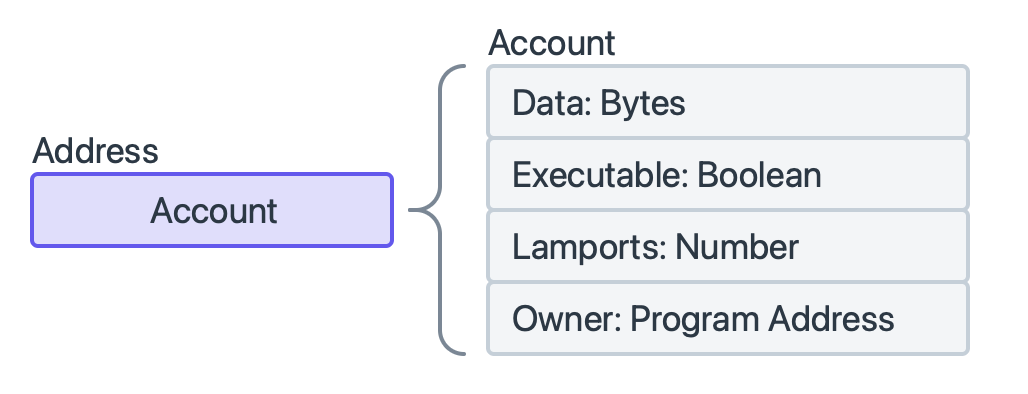The image size is (1028, 394).
Task: Select the Data: Bytes row
Action: click(x=728, y=102)
